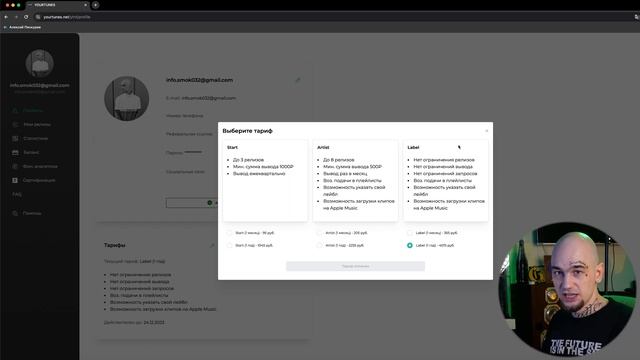Image resolution: width=640 pixels, height=360 pixels.
Task: Click the Artist plan card
Action: [356, 181]
